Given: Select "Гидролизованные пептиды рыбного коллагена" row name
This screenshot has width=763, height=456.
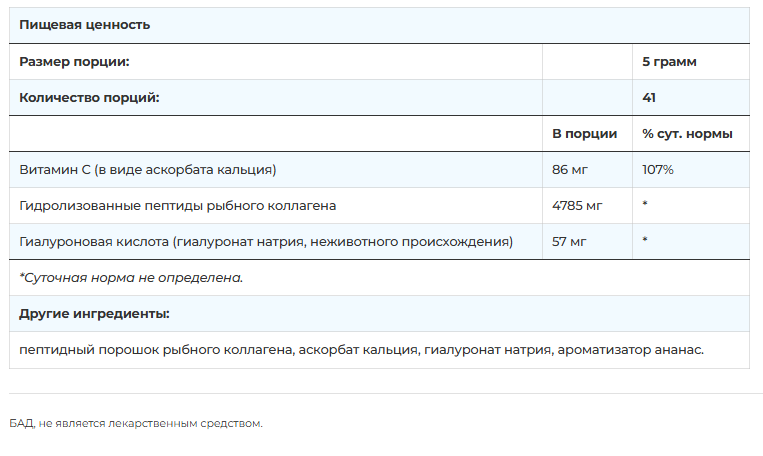Looking at the screenshot, I should tap(177, 205).
